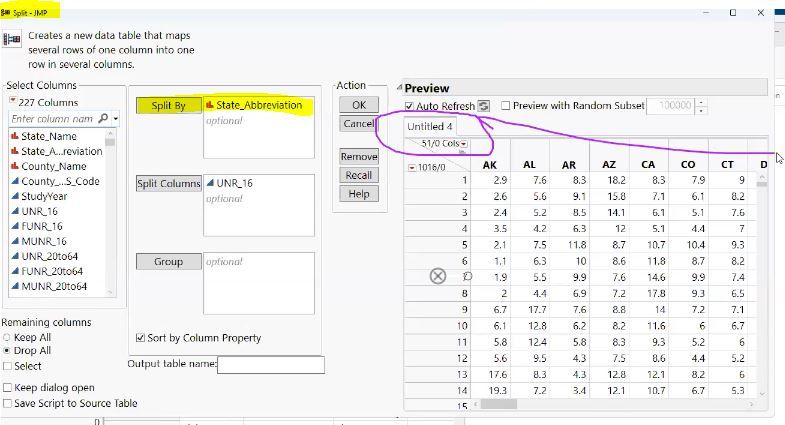This screenshot has width=785, height=425.
Task: Open the red triangle menu for 227 Columns
Action: [13, 101]
